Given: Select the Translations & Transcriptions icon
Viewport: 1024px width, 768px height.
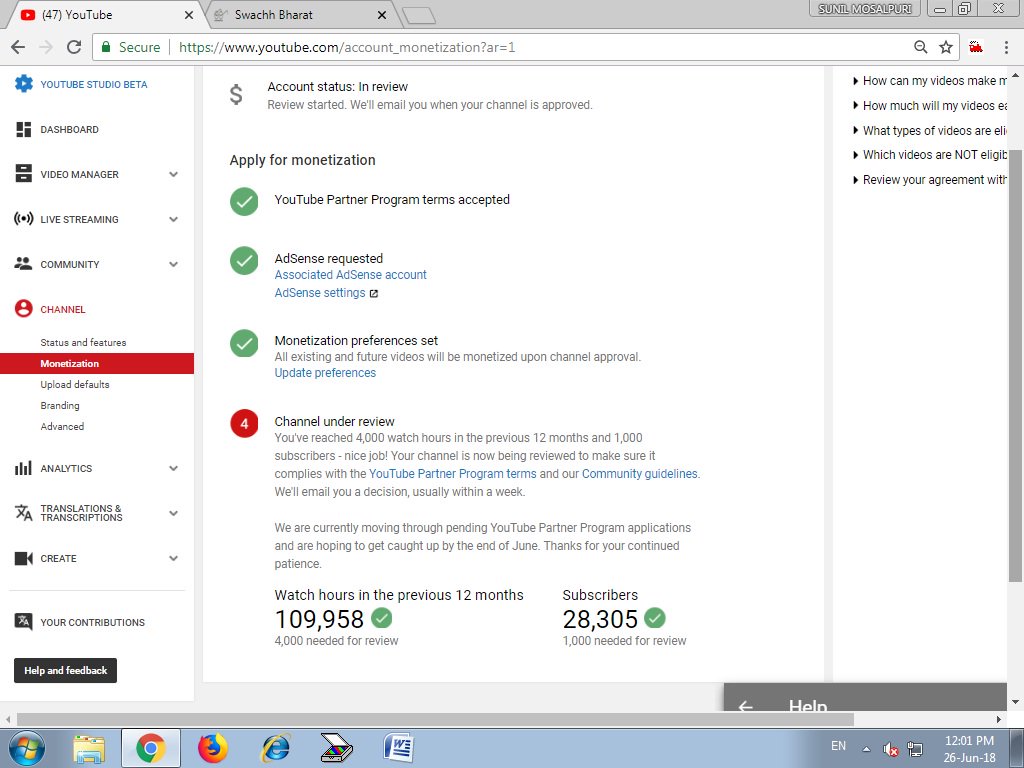Looking at the screenshot, I should pos(24,513).
